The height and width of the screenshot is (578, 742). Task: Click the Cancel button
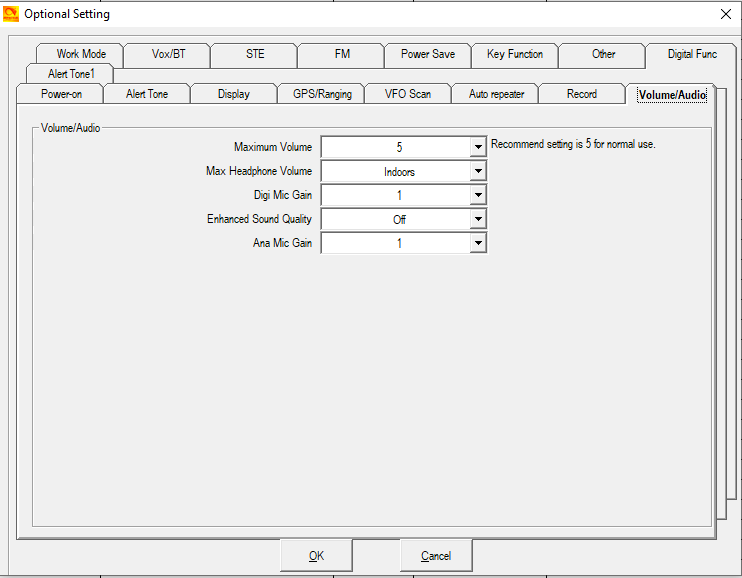click(436, 555)
